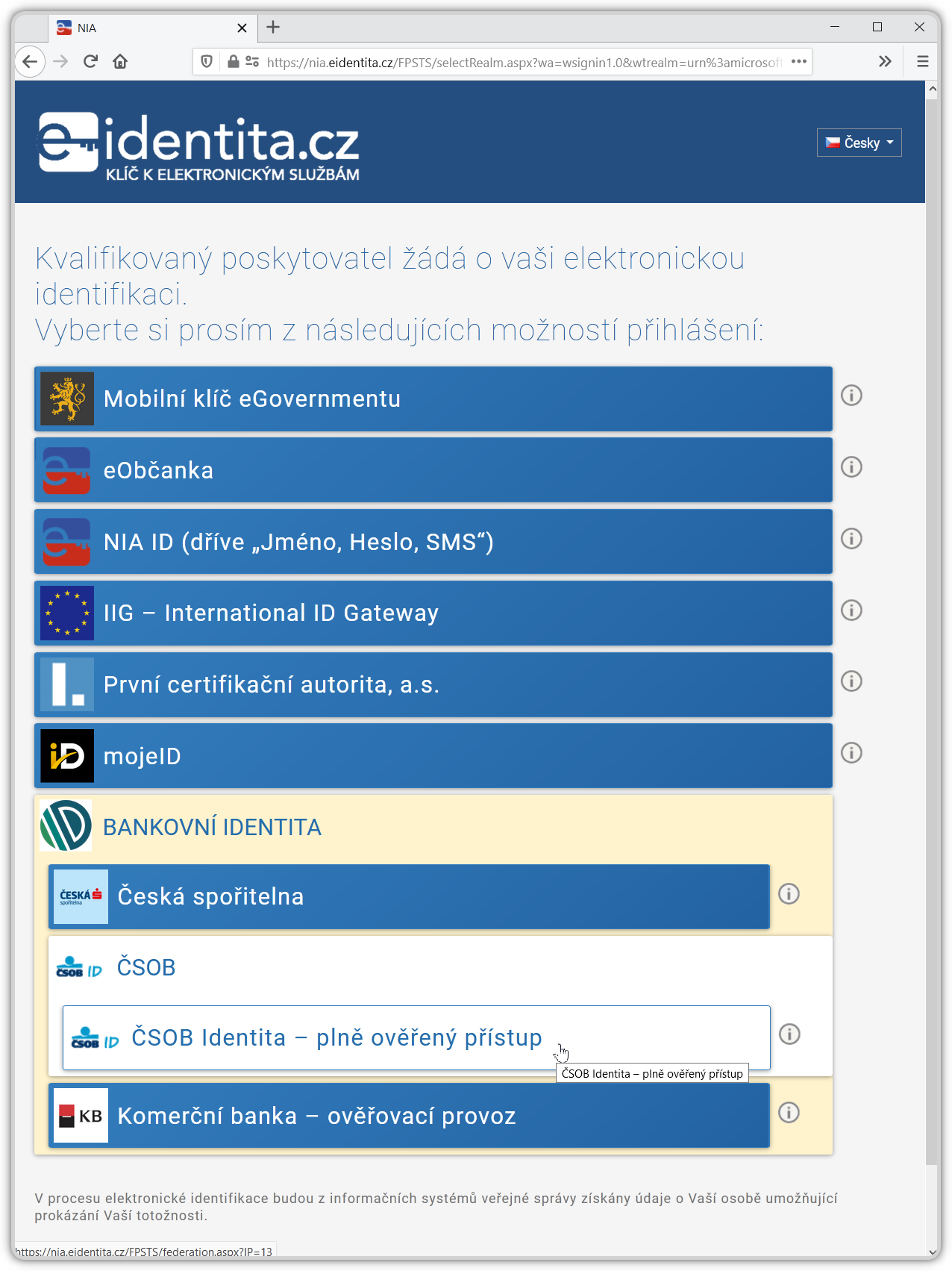Image resolution: width=952 pixels, height=1271 pixels.
Task: Click the browser Back arrow
Action: click(x=30, y=61)
